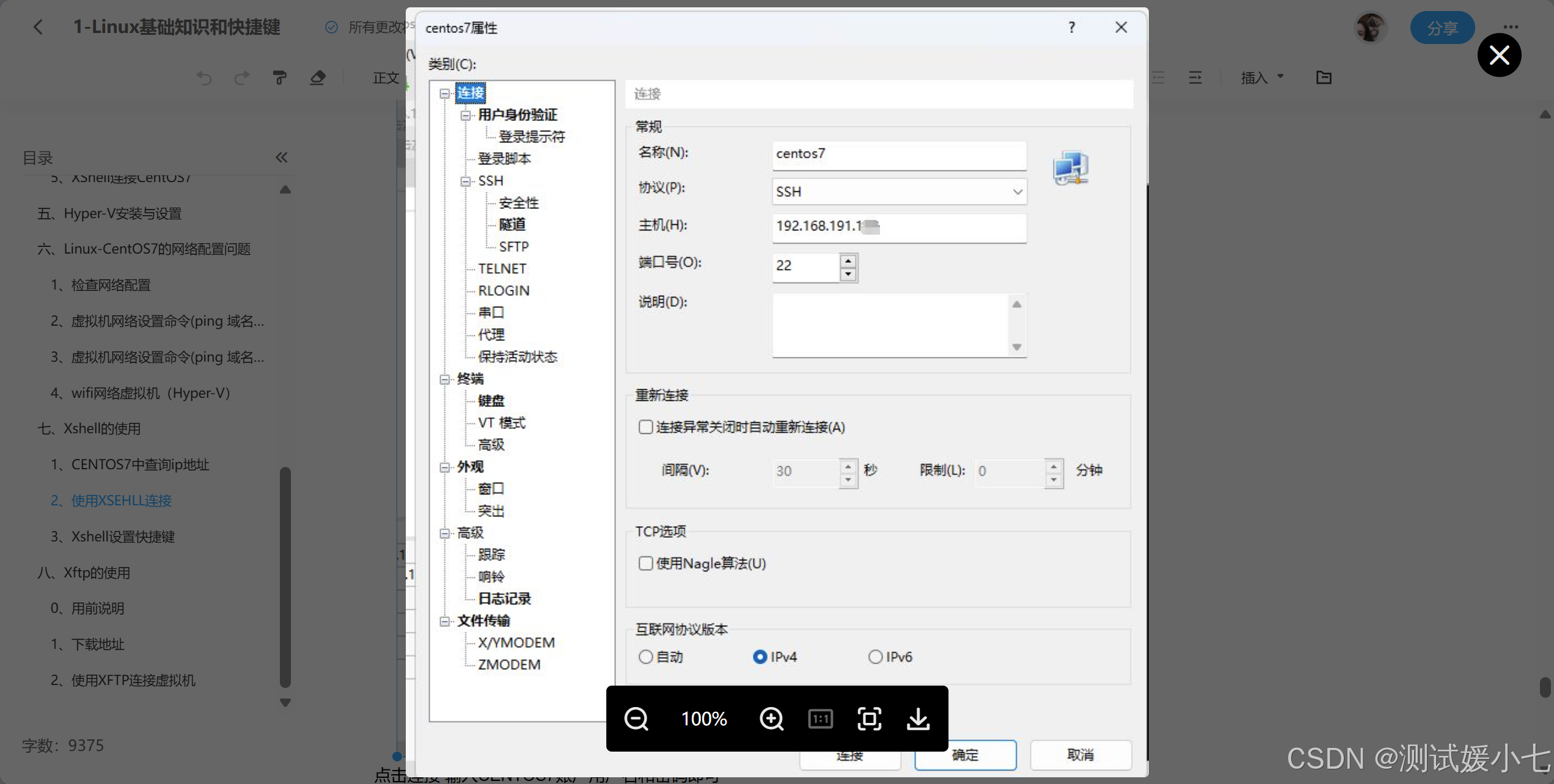Download the image with the arrow icon
This screenshot has width=1554, height=784.
tap(918, 719)
